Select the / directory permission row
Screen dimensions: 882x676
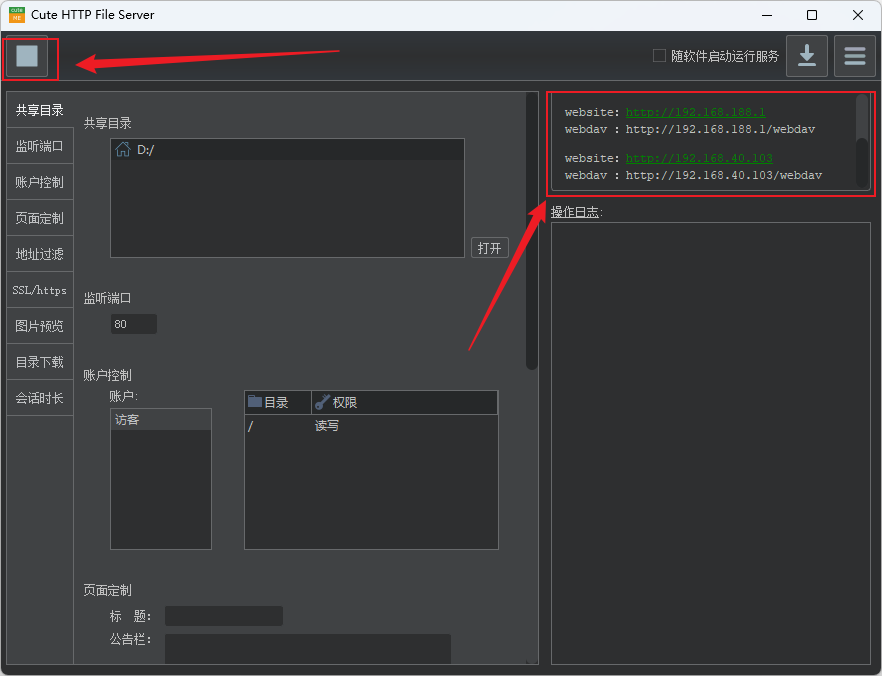[x=371, y=426]
